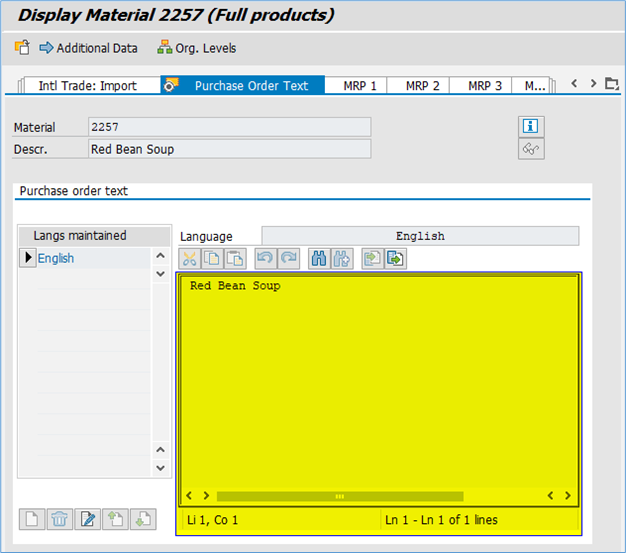Click the Langs maintained column header
Image resolution: width=626 pixels, height=553 pixels.
(95, 236)
